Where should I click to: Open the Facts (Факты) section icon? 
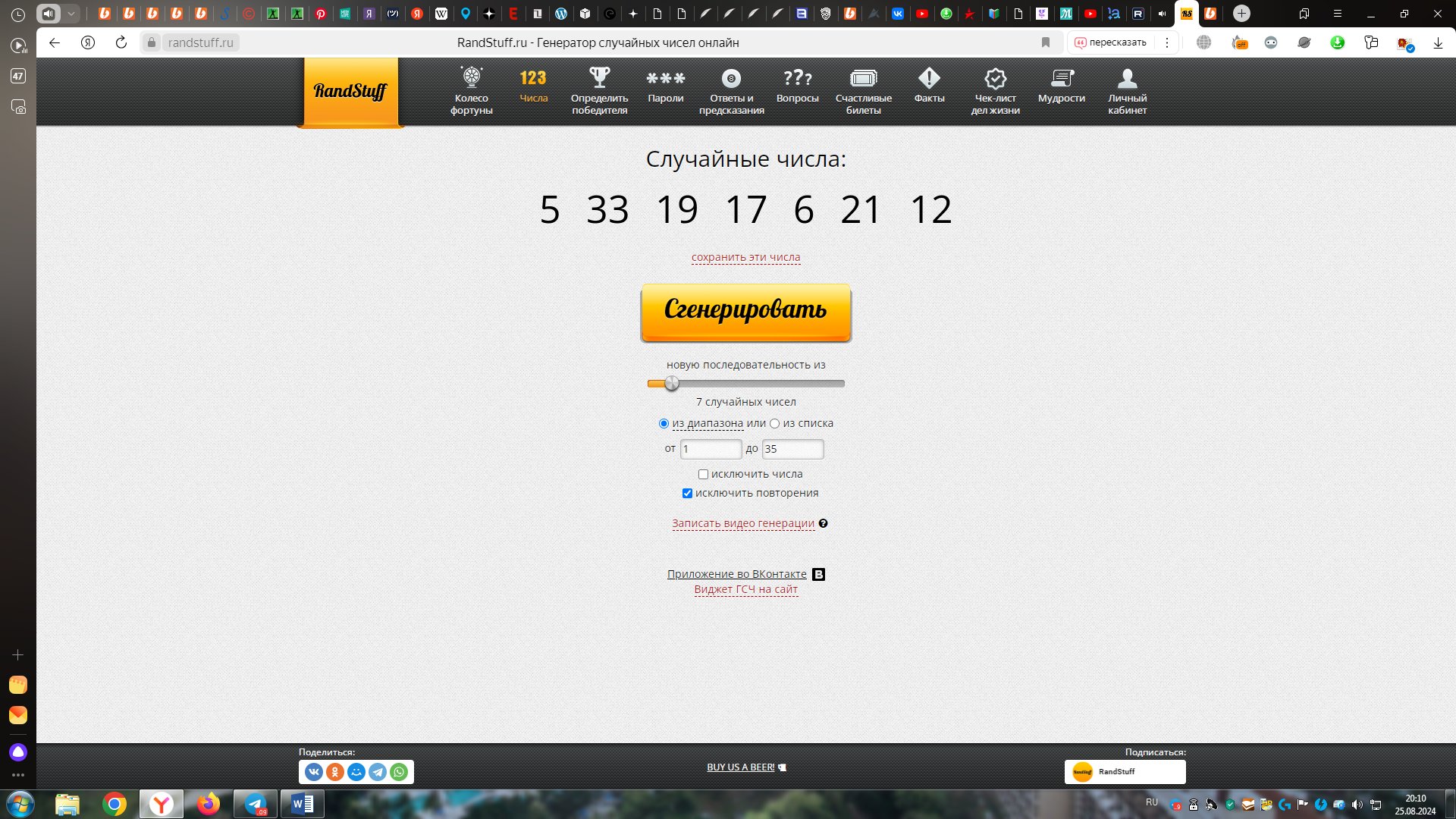[x=929, y=79]
